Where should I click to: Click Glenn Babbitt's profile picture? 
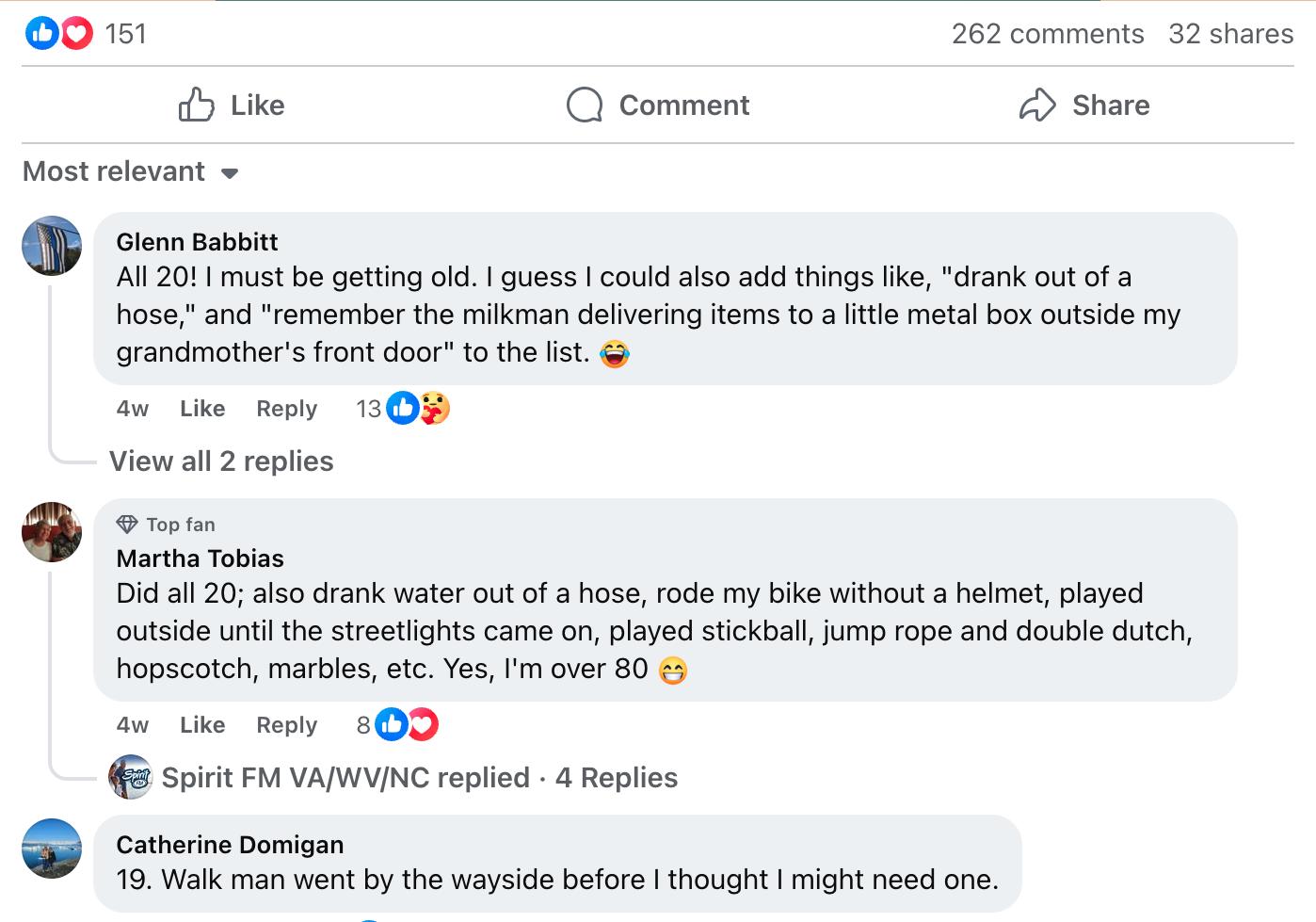[x=52, y=246]
